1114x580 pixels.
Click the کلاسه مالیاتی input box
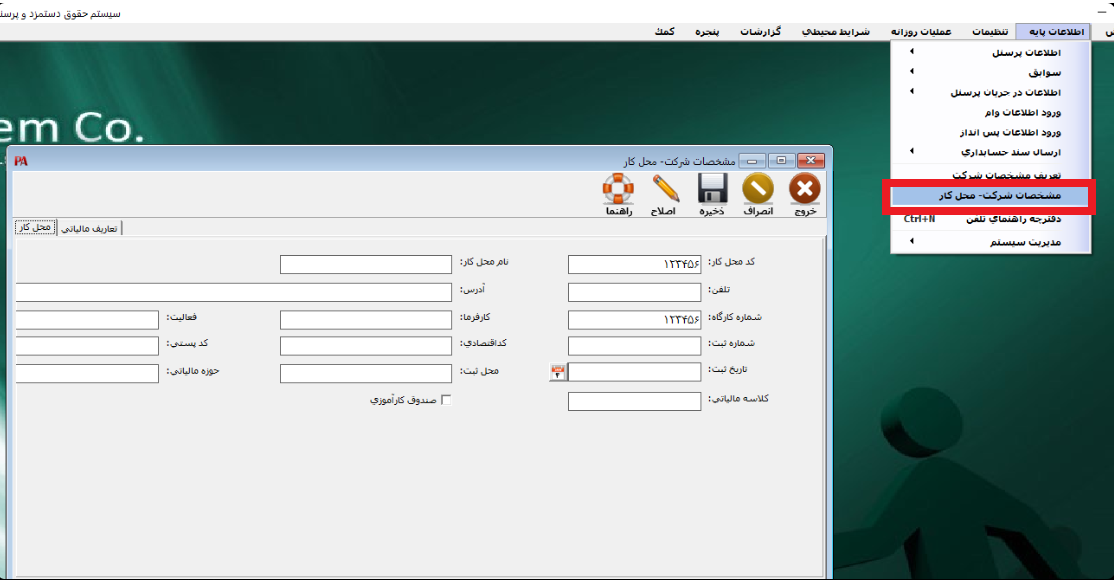(x=634, y=401)
